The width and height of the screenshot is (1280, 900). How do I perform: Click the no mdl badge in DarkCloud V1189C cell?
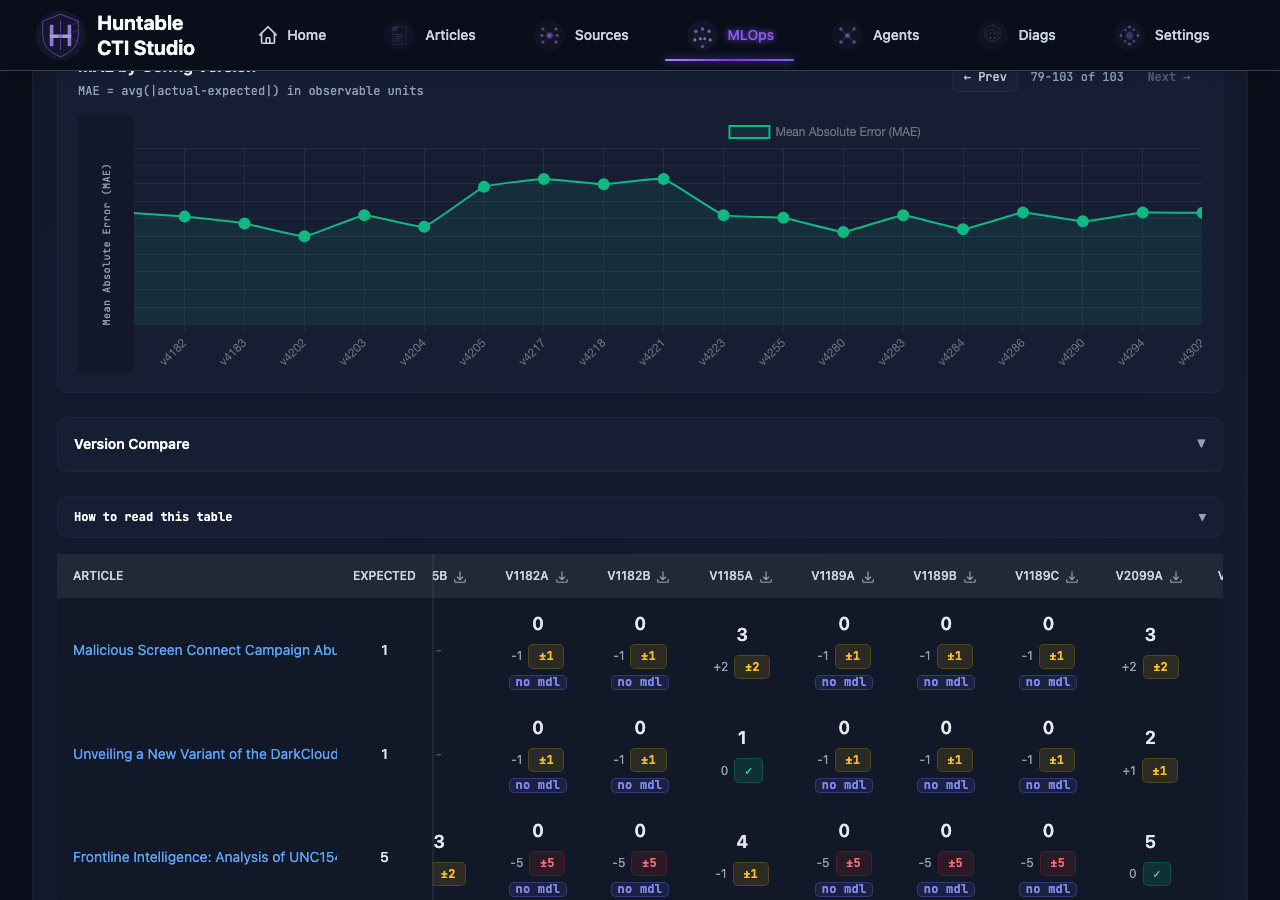(x=1048, y=785)
